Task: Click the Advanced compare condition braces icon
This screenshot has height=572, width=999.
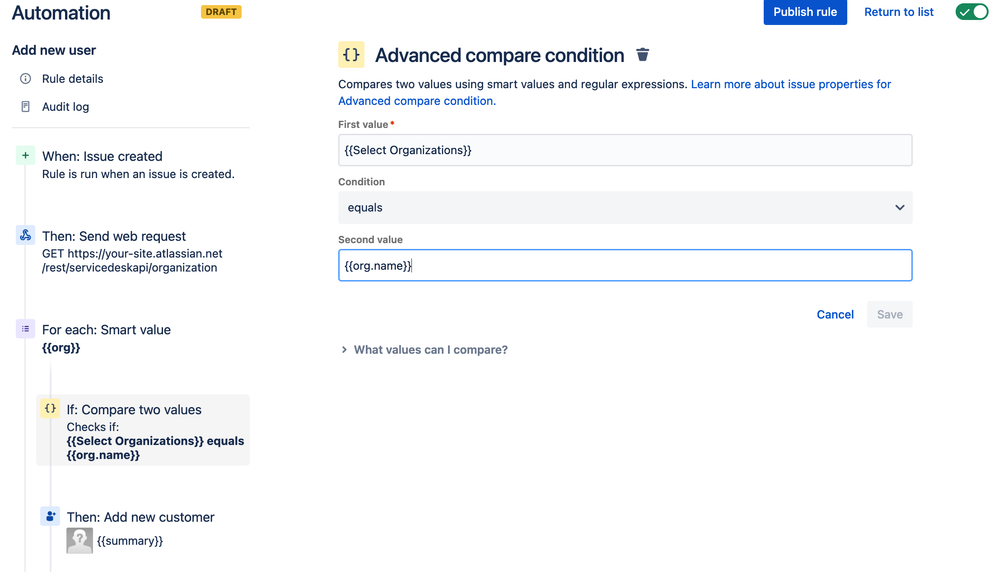Action: 351,55
